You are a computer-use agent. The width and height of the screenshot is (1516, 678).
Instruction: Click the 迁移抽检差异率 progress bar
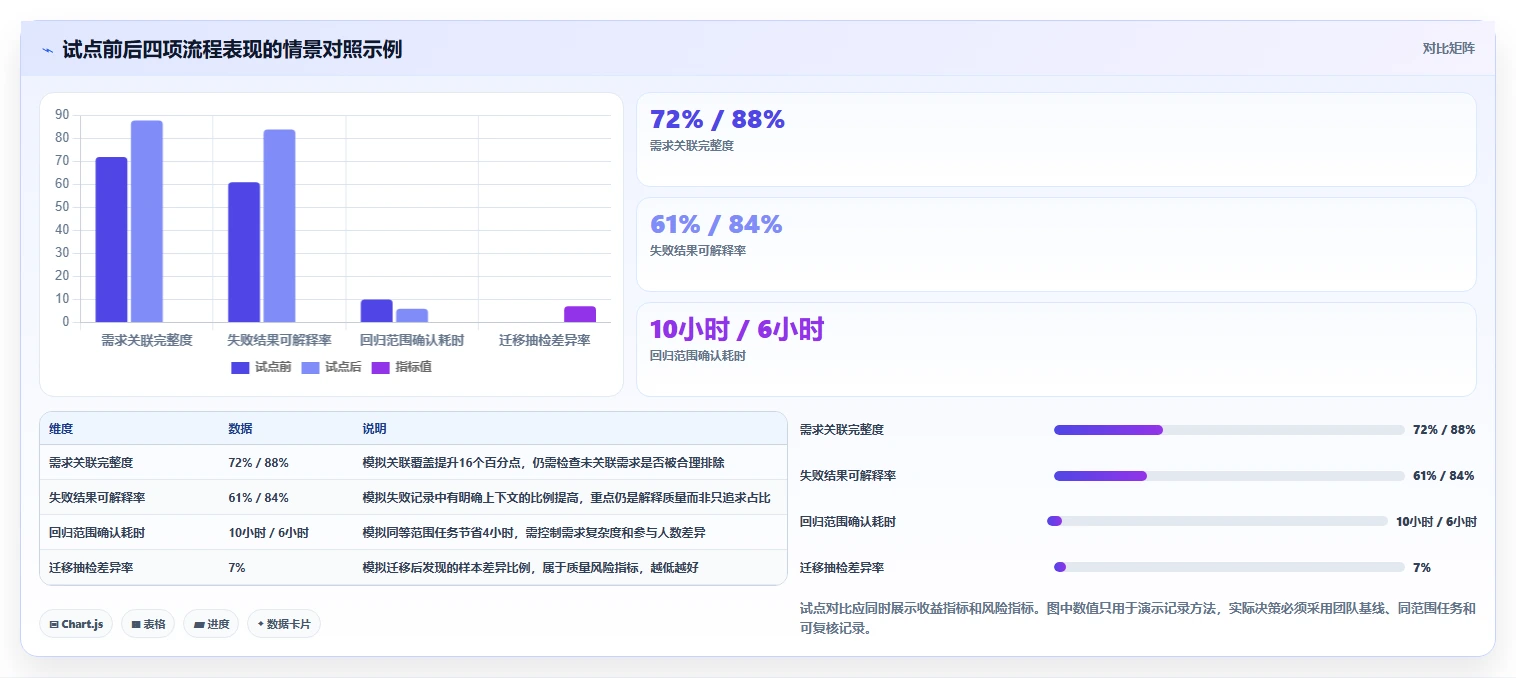(1229, 567)
